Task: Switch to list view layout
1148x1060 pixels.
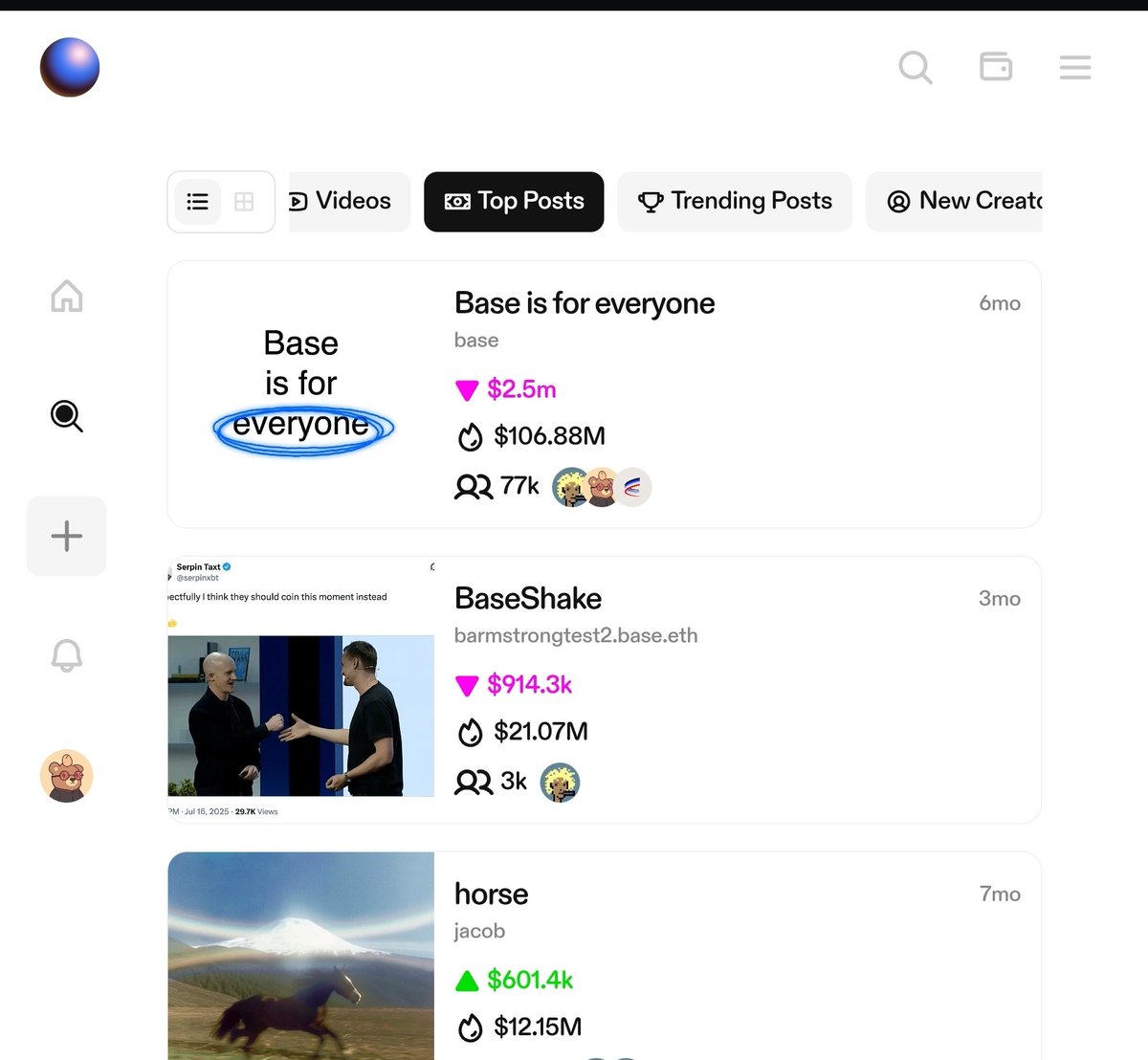Action: (x=198, y=201)
